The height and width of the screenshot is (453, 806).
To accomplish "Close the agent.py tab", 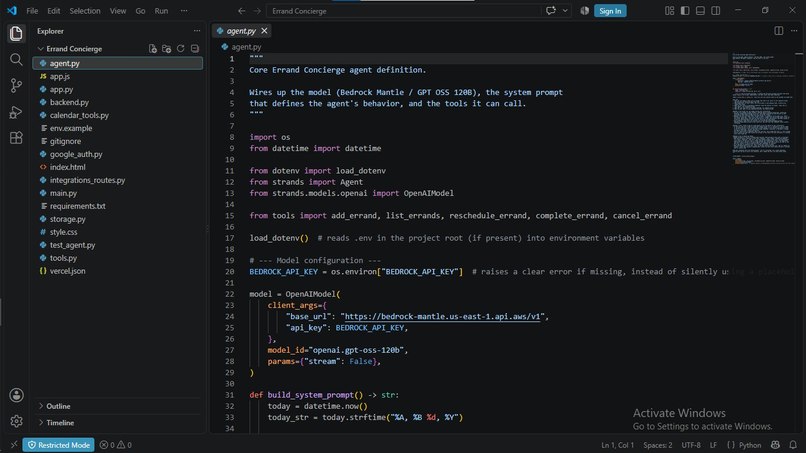I will (264, 31).
